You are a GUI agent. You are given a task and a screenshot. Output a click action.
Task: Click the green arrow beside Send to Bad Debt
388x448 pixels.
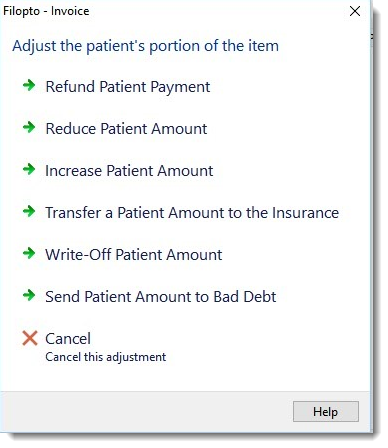point(29,295)
